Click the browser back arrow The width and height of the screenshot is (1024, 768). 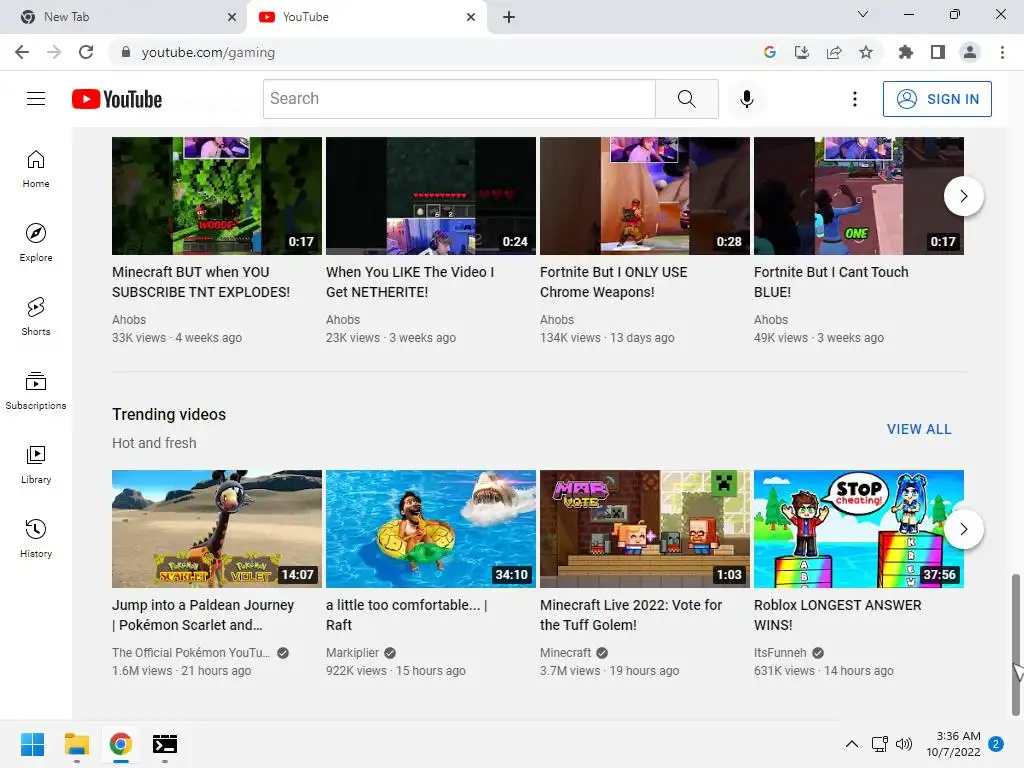(x=22, y=52)
